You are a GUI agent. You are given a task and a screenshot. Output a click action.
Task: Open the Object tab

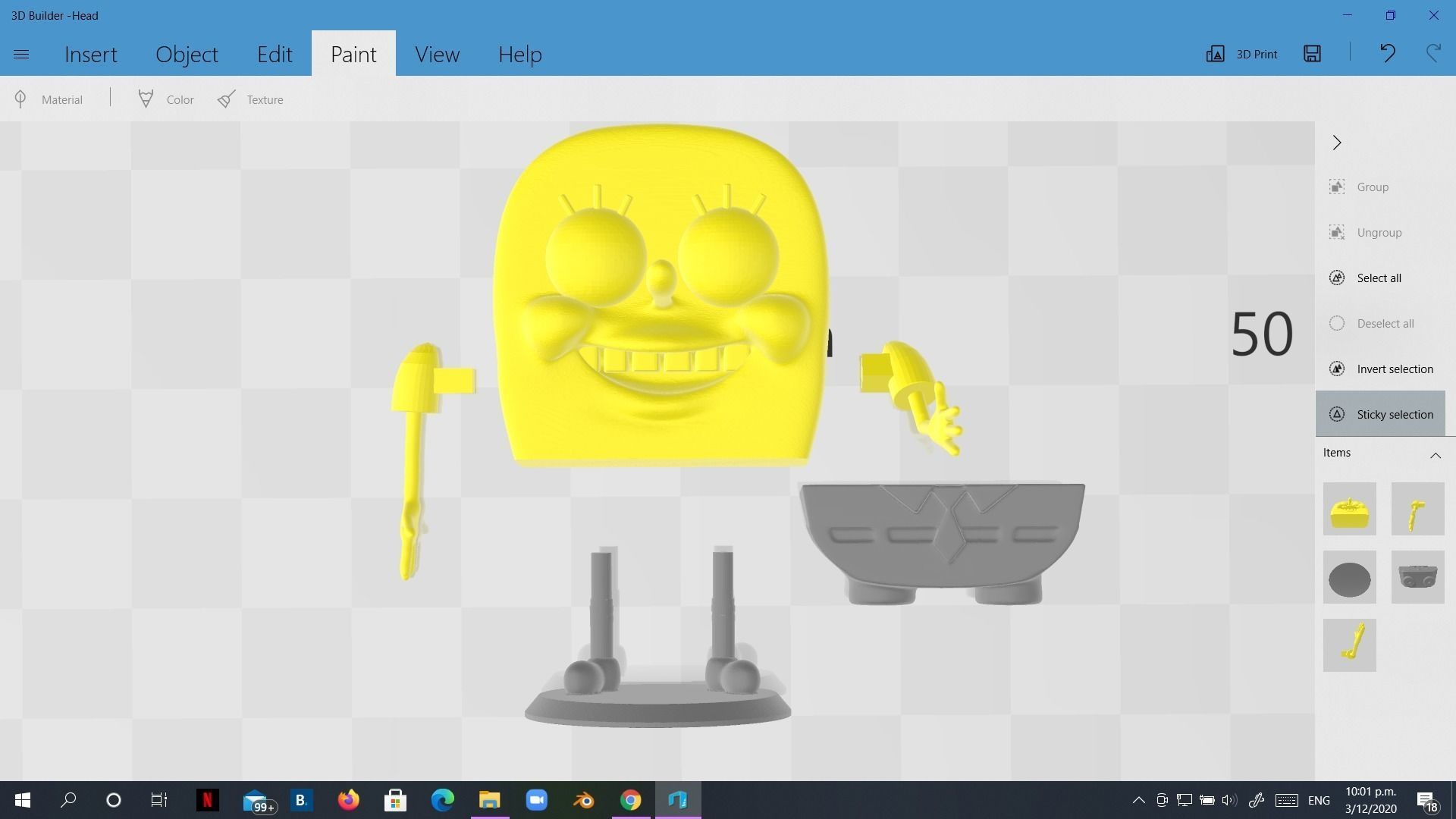click(x=187, y=54)
